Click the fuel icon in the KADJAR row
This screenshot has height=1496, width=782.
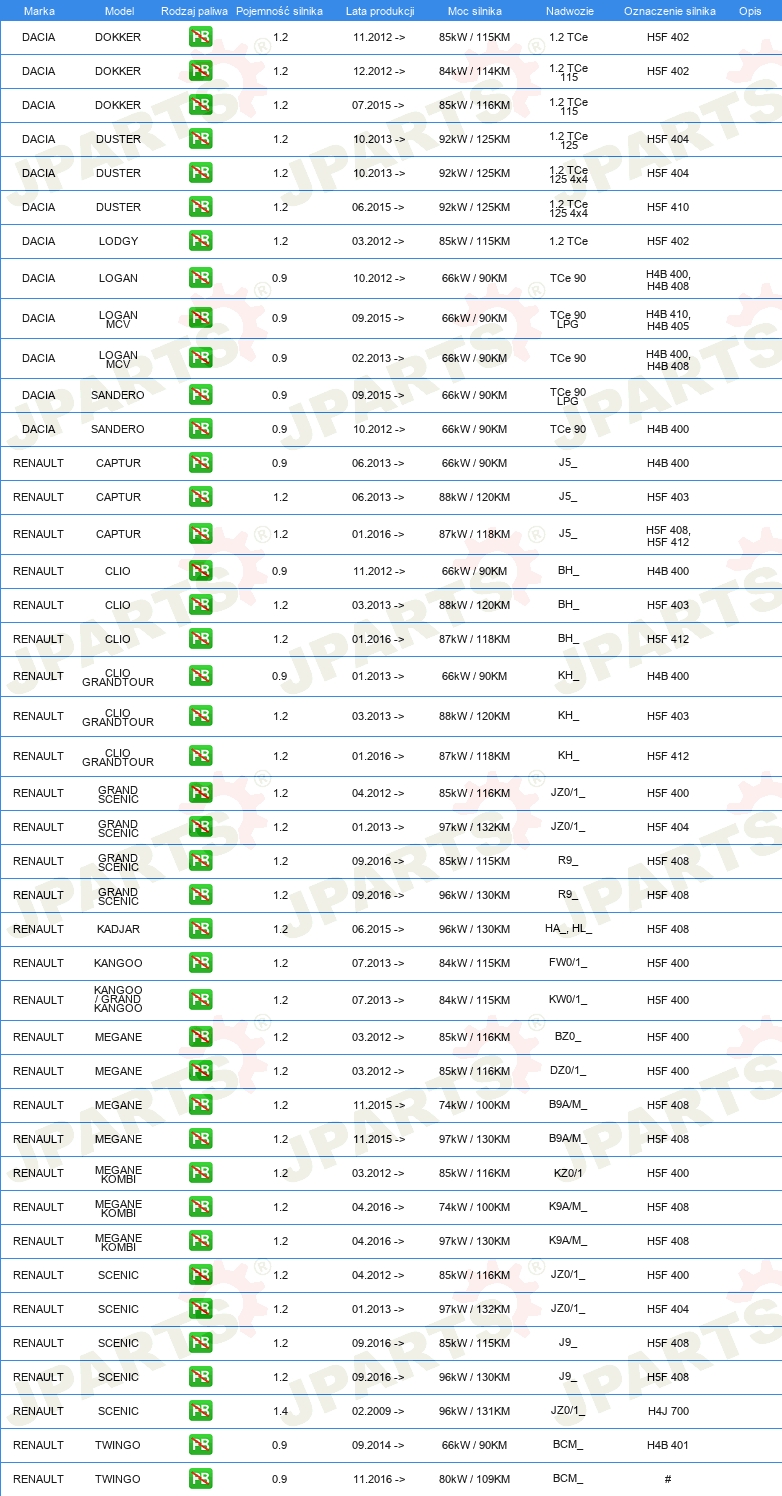coord(200,929)
